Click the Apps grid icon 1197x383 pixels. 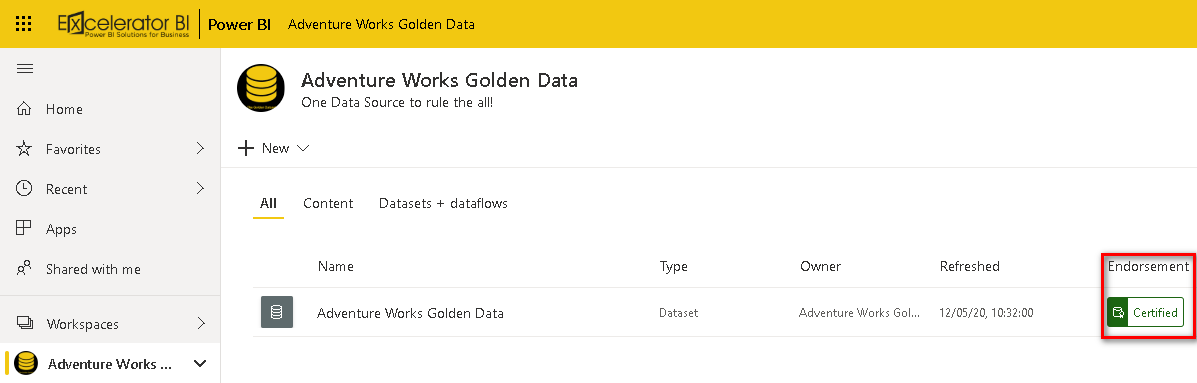point(24,228)
